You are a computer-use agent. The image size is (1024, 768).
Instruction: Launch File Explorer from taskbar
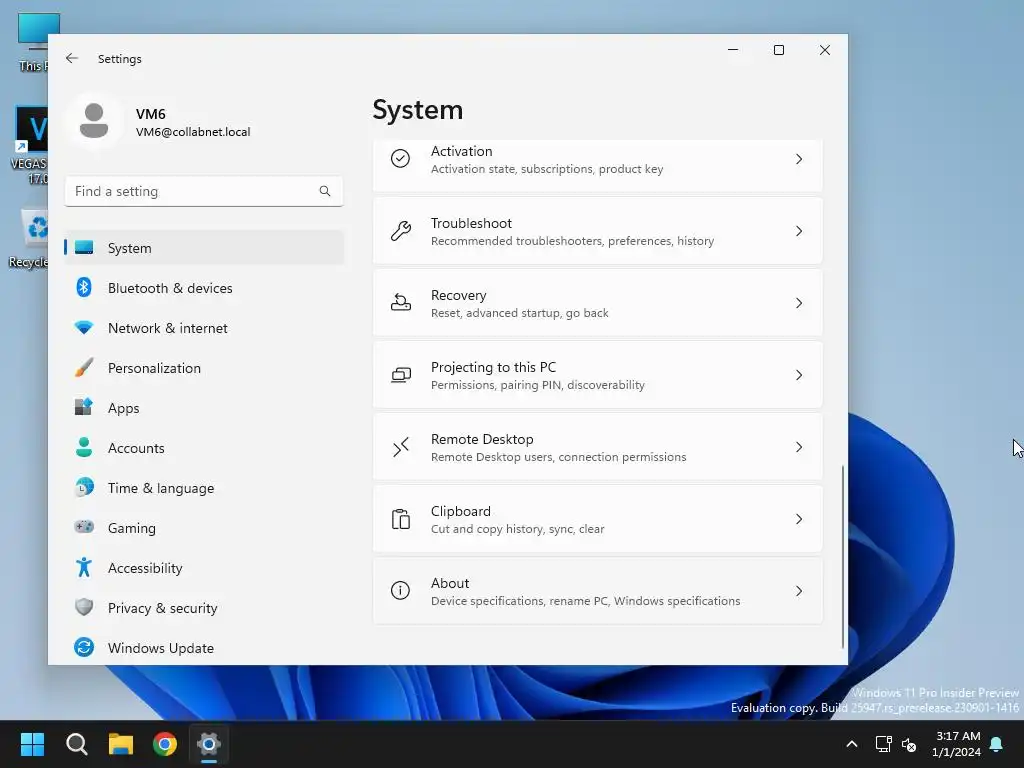click(x=121, y=744)
